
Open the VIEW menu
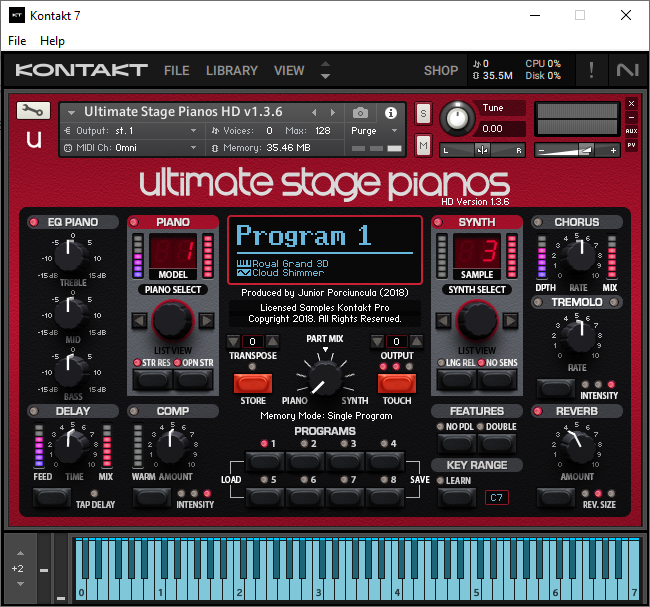289,70
